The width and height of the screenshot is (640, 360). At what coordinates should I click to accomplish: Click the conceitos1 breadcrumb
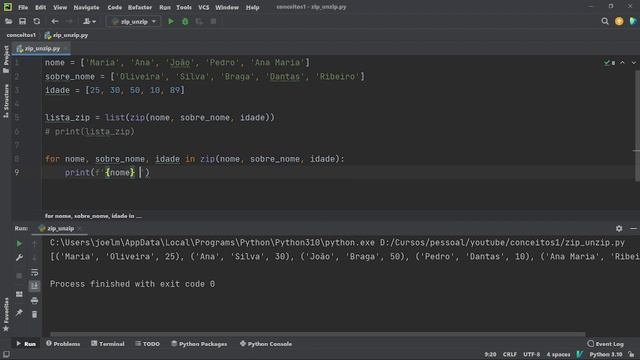pyautogui.click(x=21, y=35)
